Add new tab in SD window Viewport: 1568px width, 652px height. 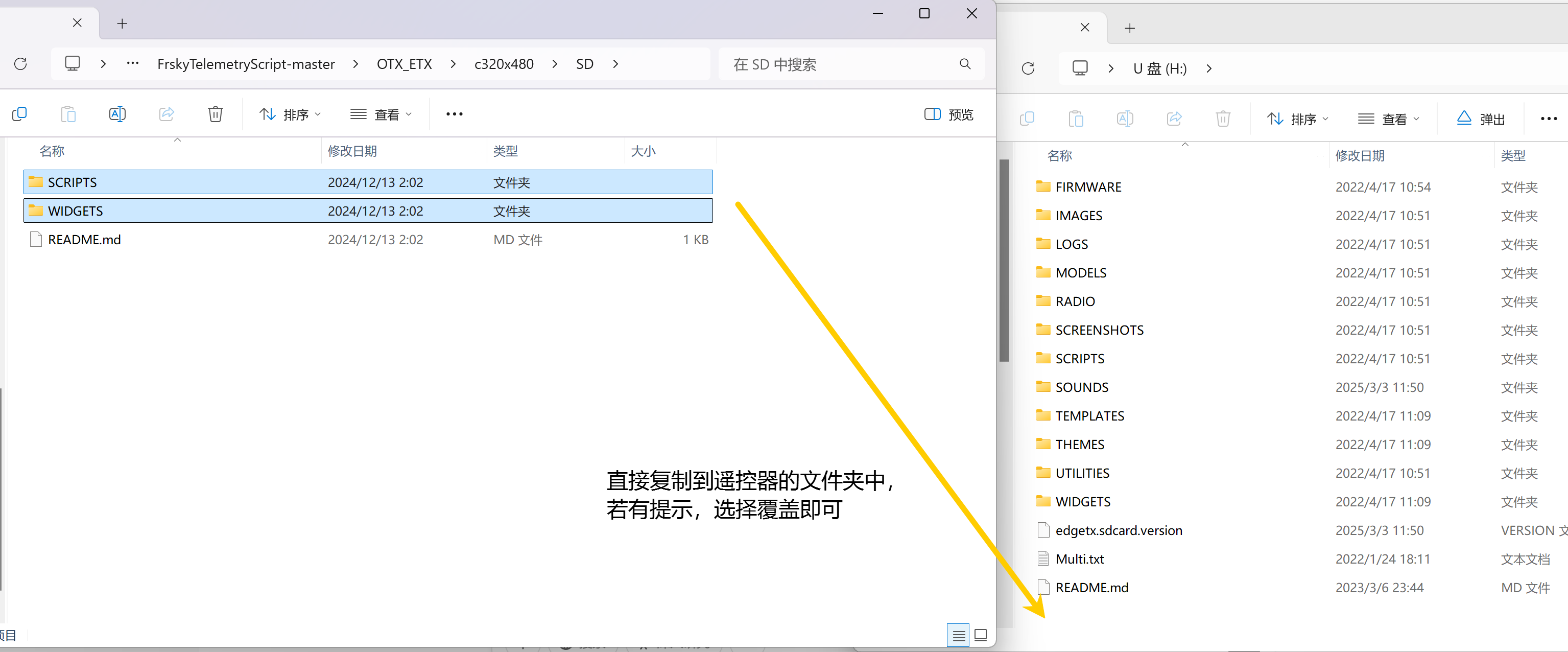tap(122, 24)
